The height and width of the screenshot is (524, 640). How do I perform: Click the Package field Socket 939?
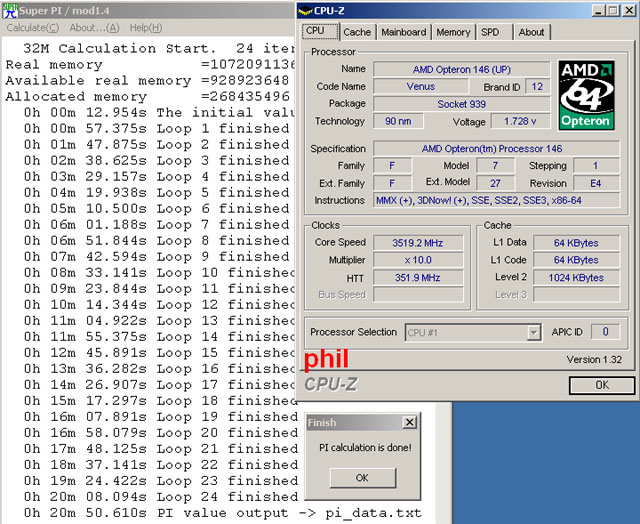coord(462,104)
